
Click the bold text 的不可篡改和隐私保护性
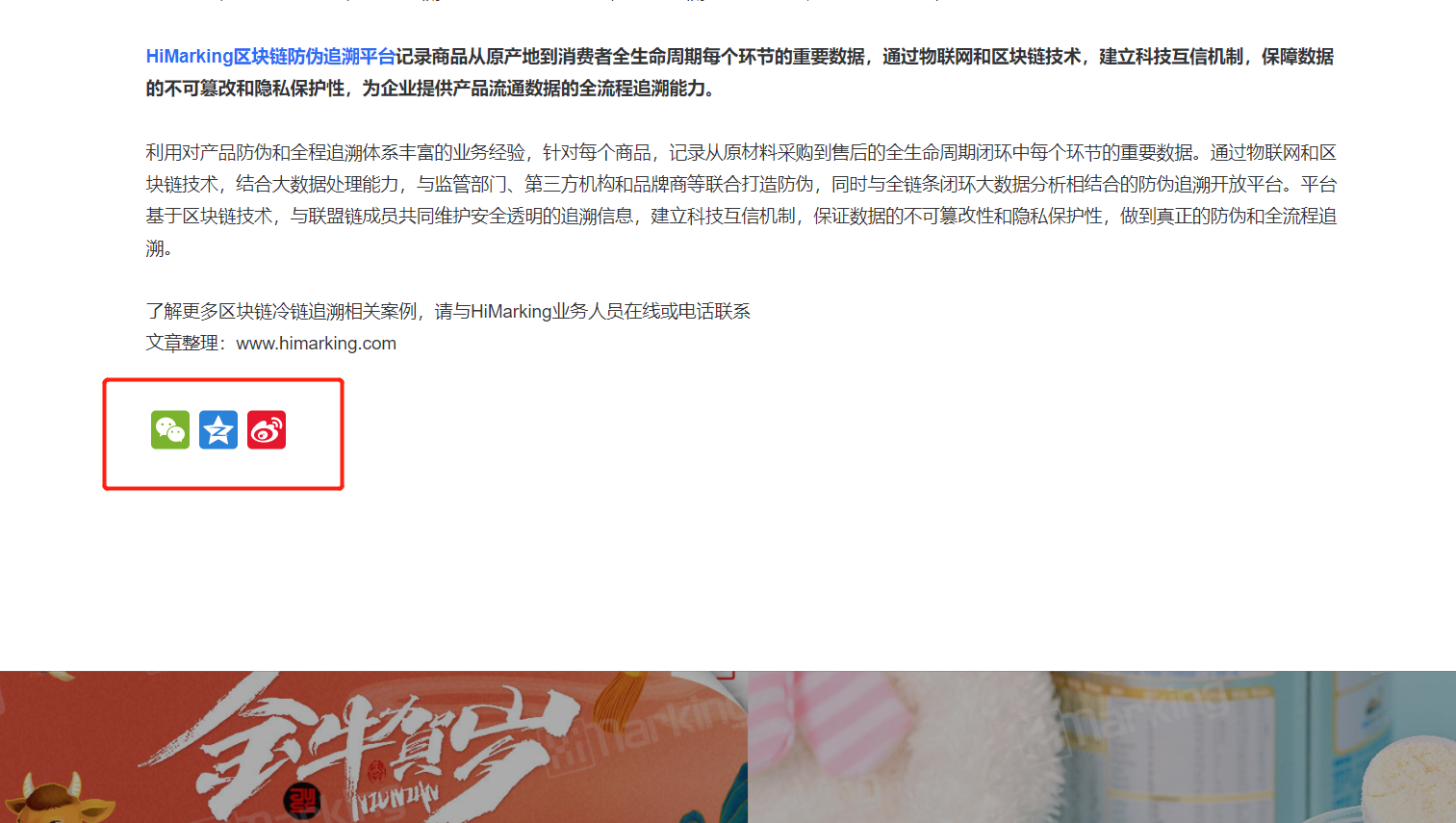[x=245, y=89]
